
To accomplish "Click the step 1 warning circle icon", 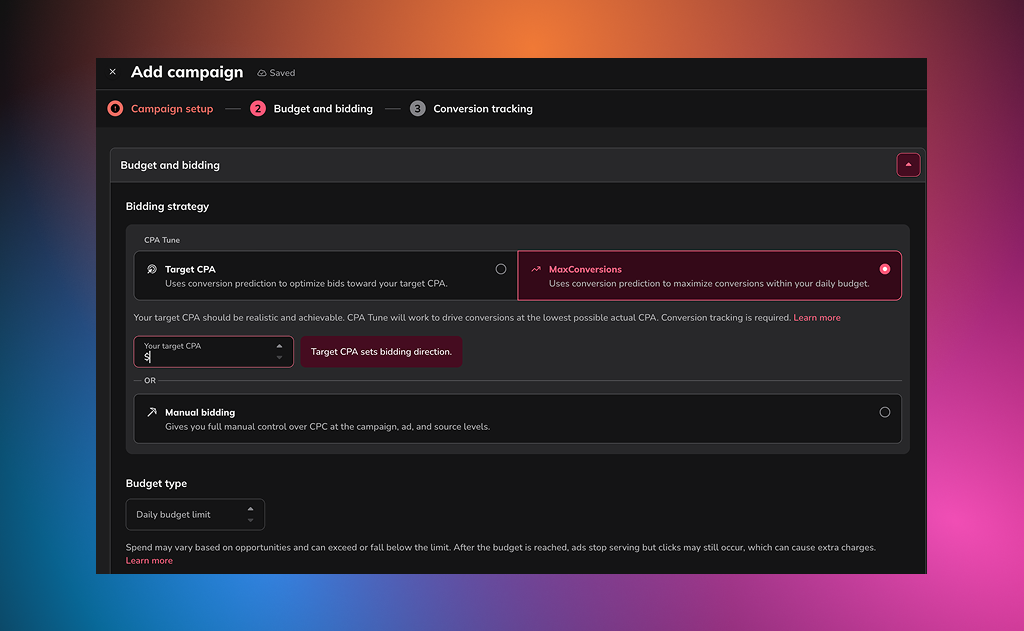I will (x=115, y=108).
